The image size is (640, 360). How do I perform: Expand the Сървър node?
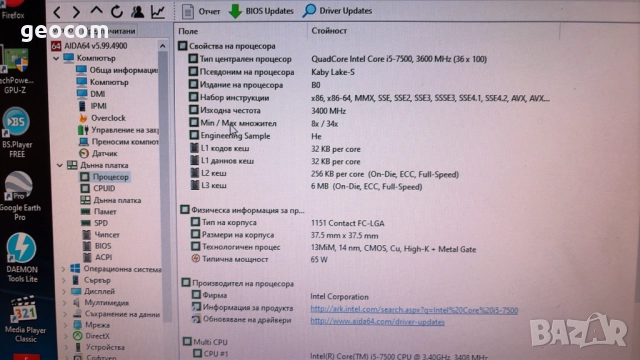tap(64, 280)
